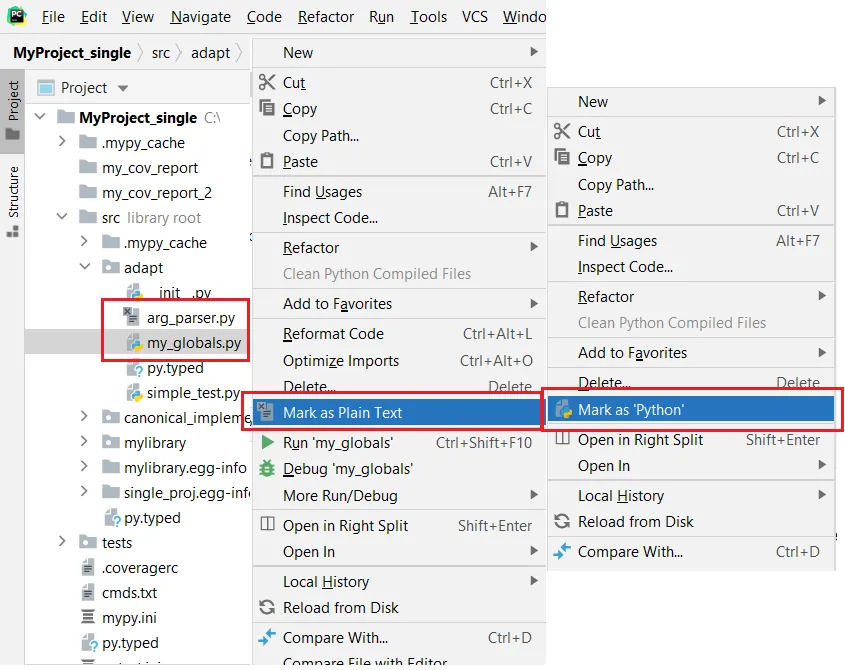The width and height of the screenshot is (845, 670).
Task: Choose Mark as Plain Text
Action: coord(398,412)
